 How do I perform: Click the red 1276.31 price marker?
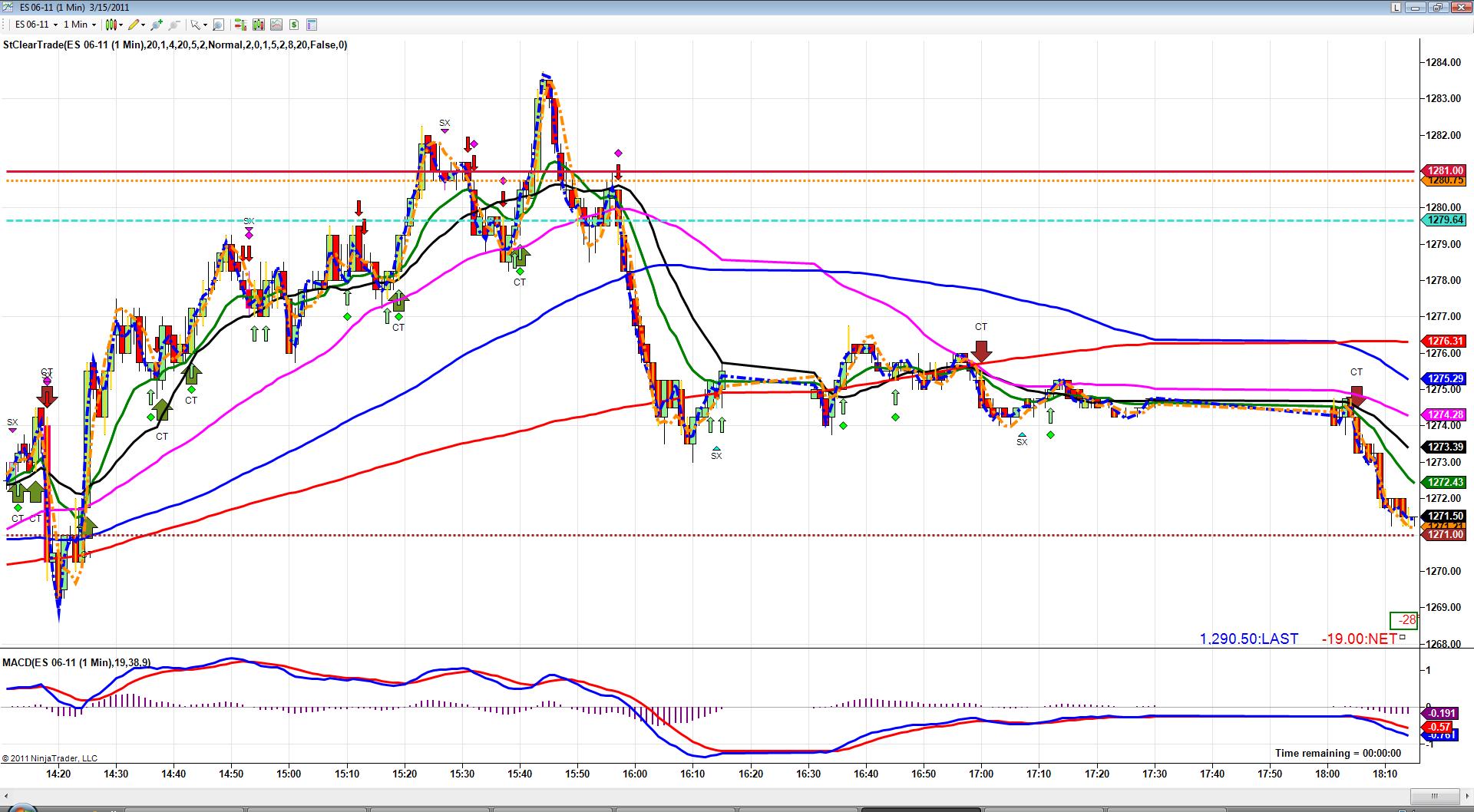tap(1444, 342)
